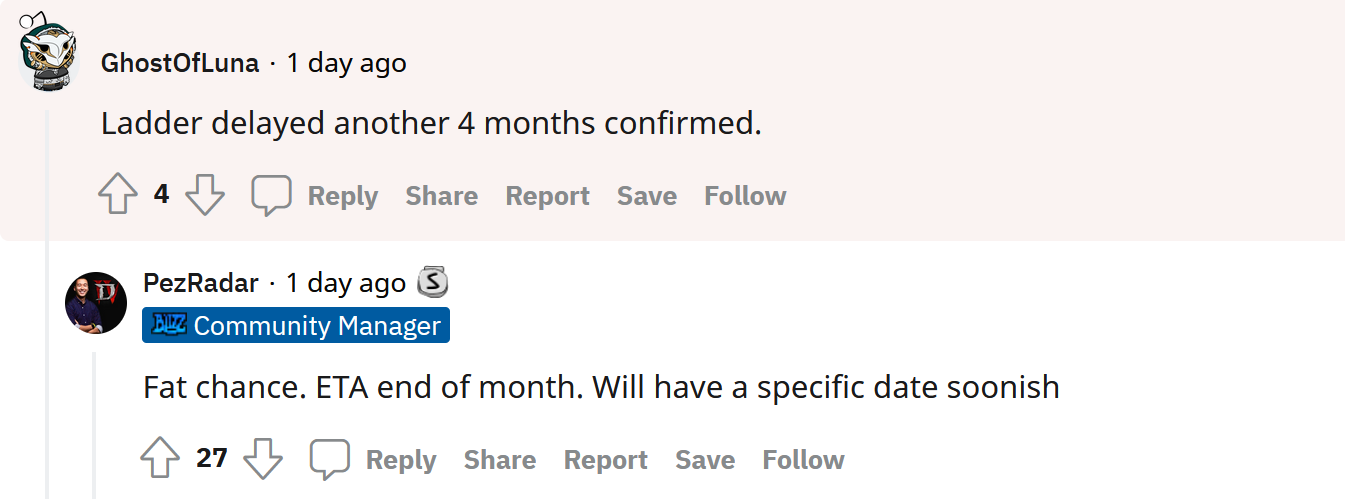Image resolution: width=1345 pixels, height=499 pixels.
Task: Click comment bubble icon on PezRadar's reply
Action: click(329, 459)
